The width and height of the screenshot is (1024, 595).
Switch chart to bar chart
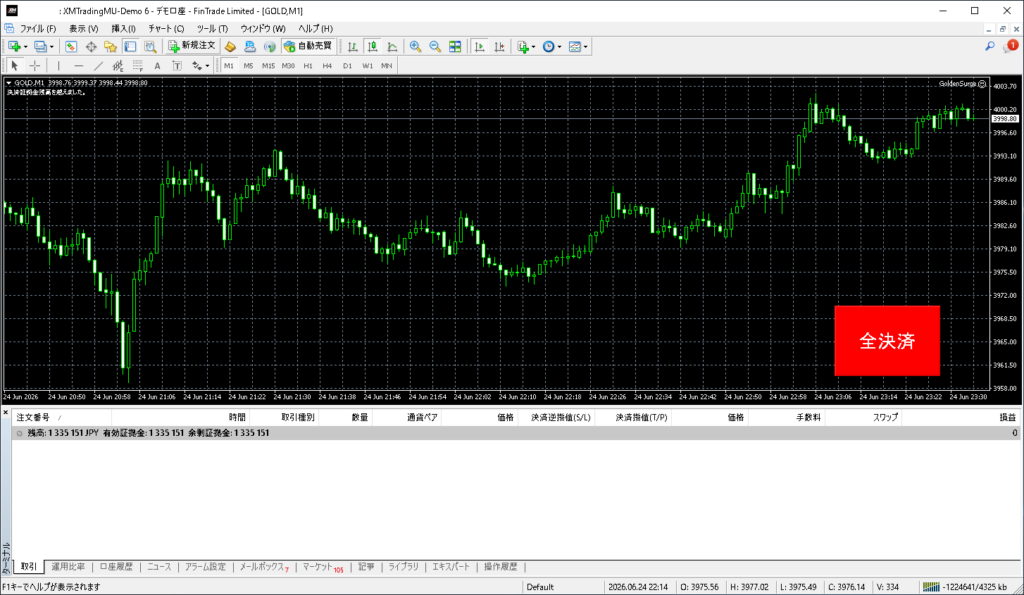pos(353,46)
